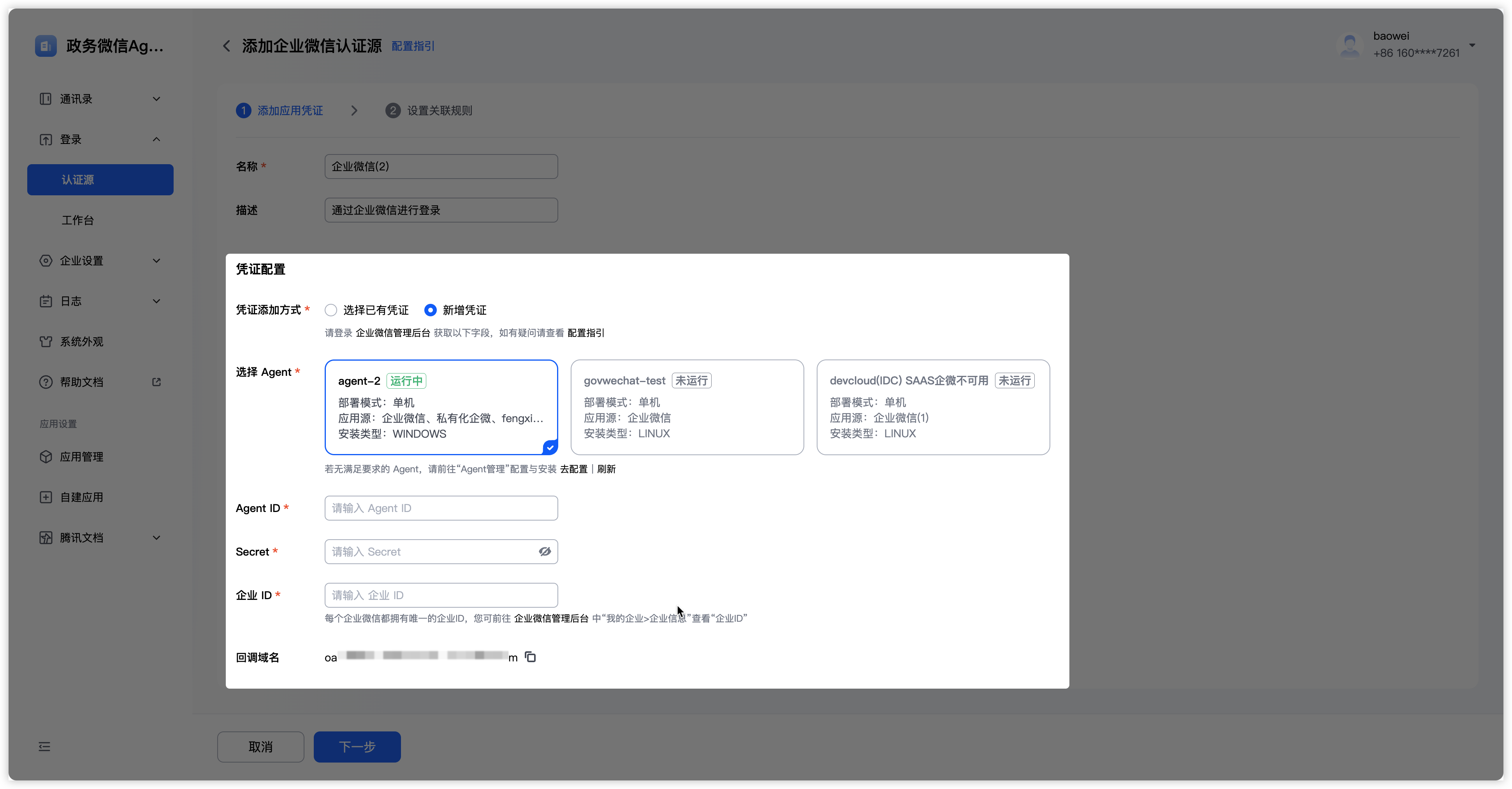Click the collapse sidebar menu icon

tap(45, 747)
